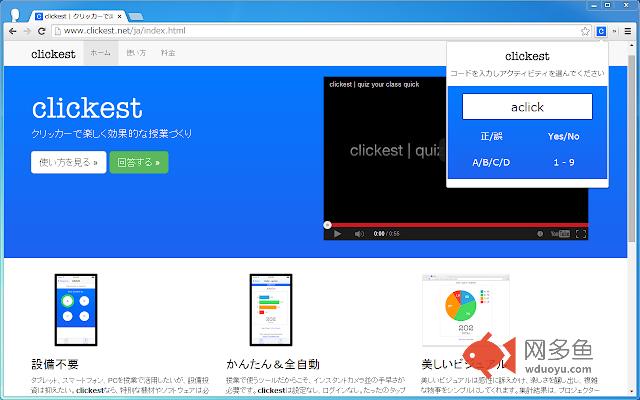Viewport: 640px width, 400px height.
Task: Click the YouTube logo on the player
Action: tap(560, 234)
